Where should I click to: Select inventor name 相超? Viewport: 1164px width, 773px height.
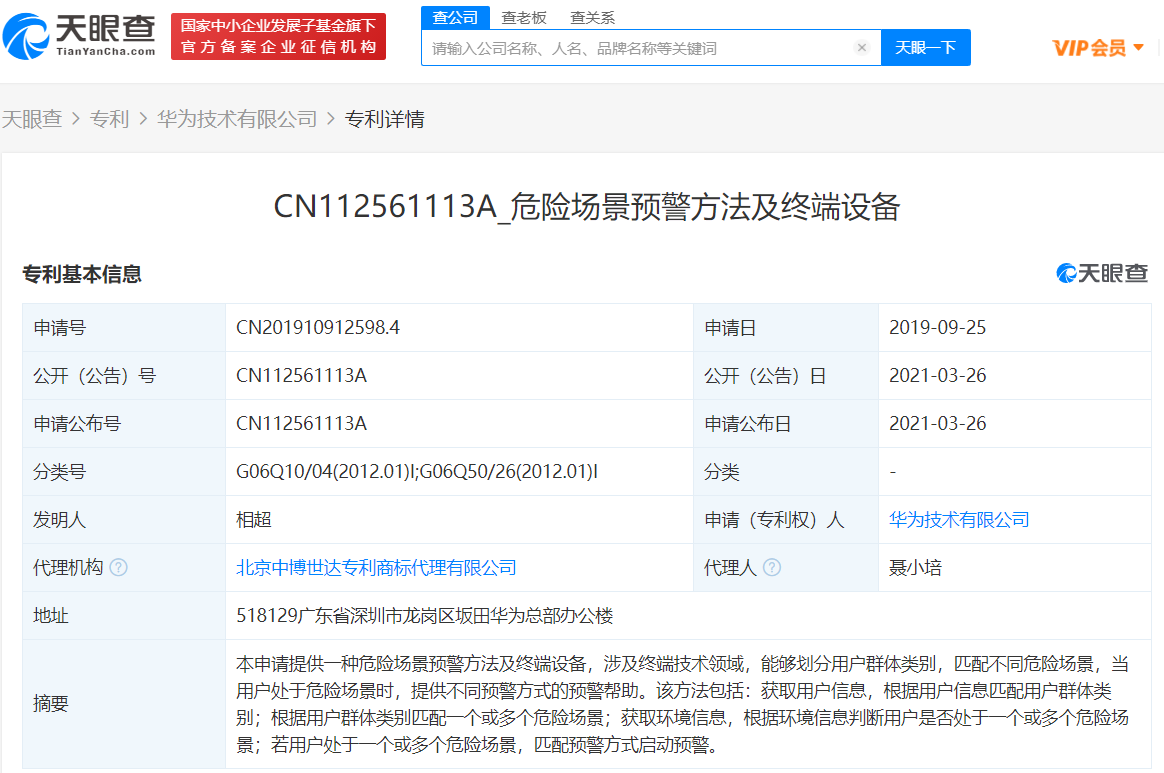click(x=254, y=520)
